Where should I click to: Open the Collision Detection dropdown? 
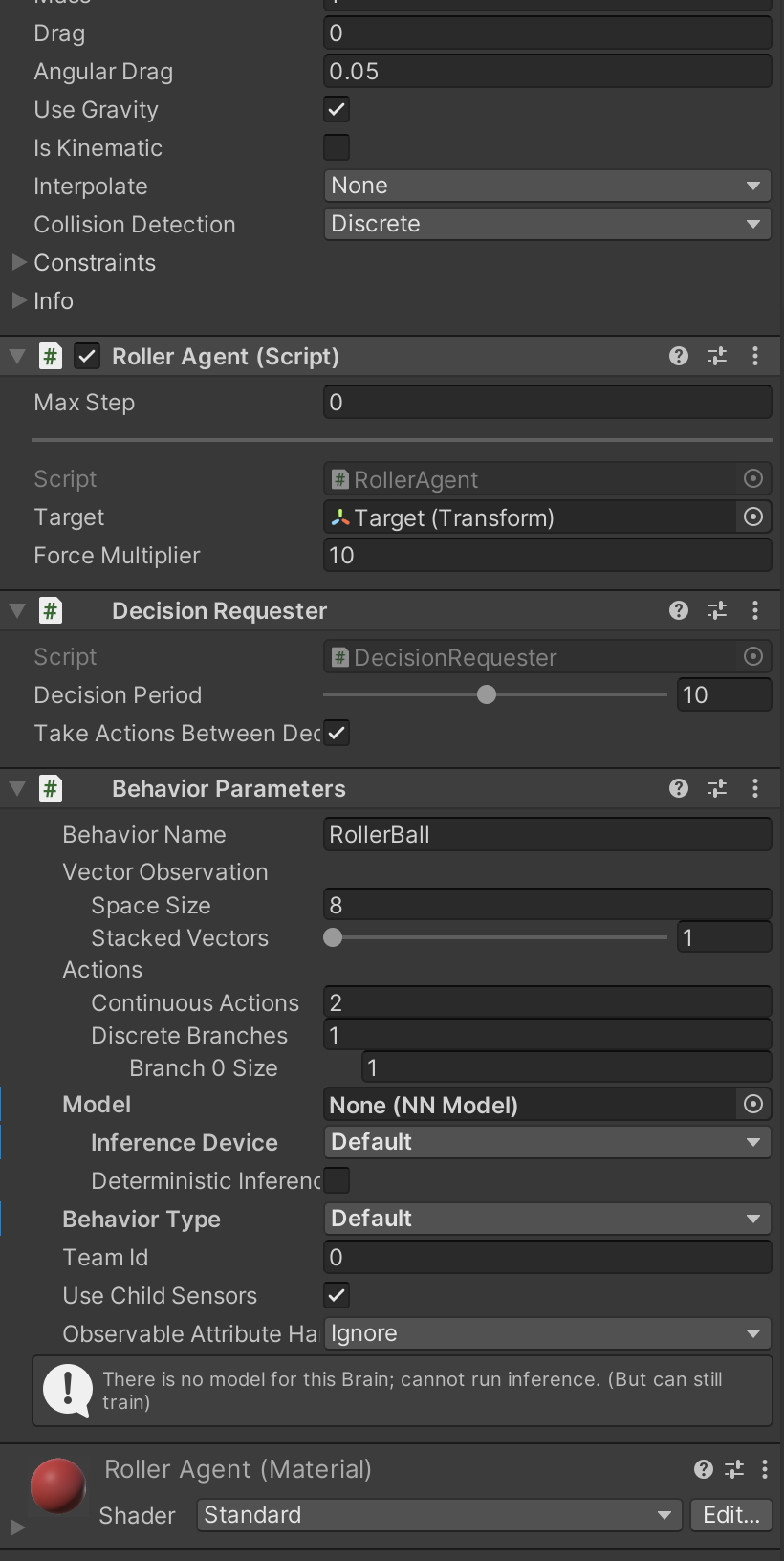pyautogui.click(x=547, y=224)
